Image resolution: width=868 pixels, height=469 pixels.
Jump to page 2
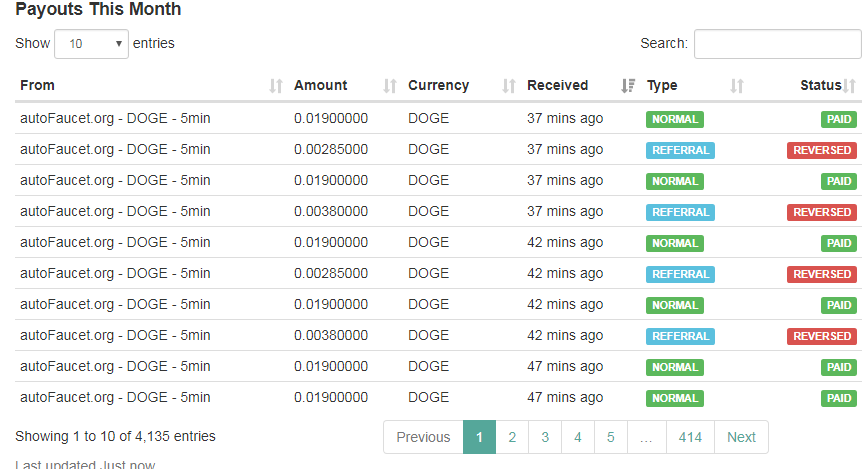point(512,437)
